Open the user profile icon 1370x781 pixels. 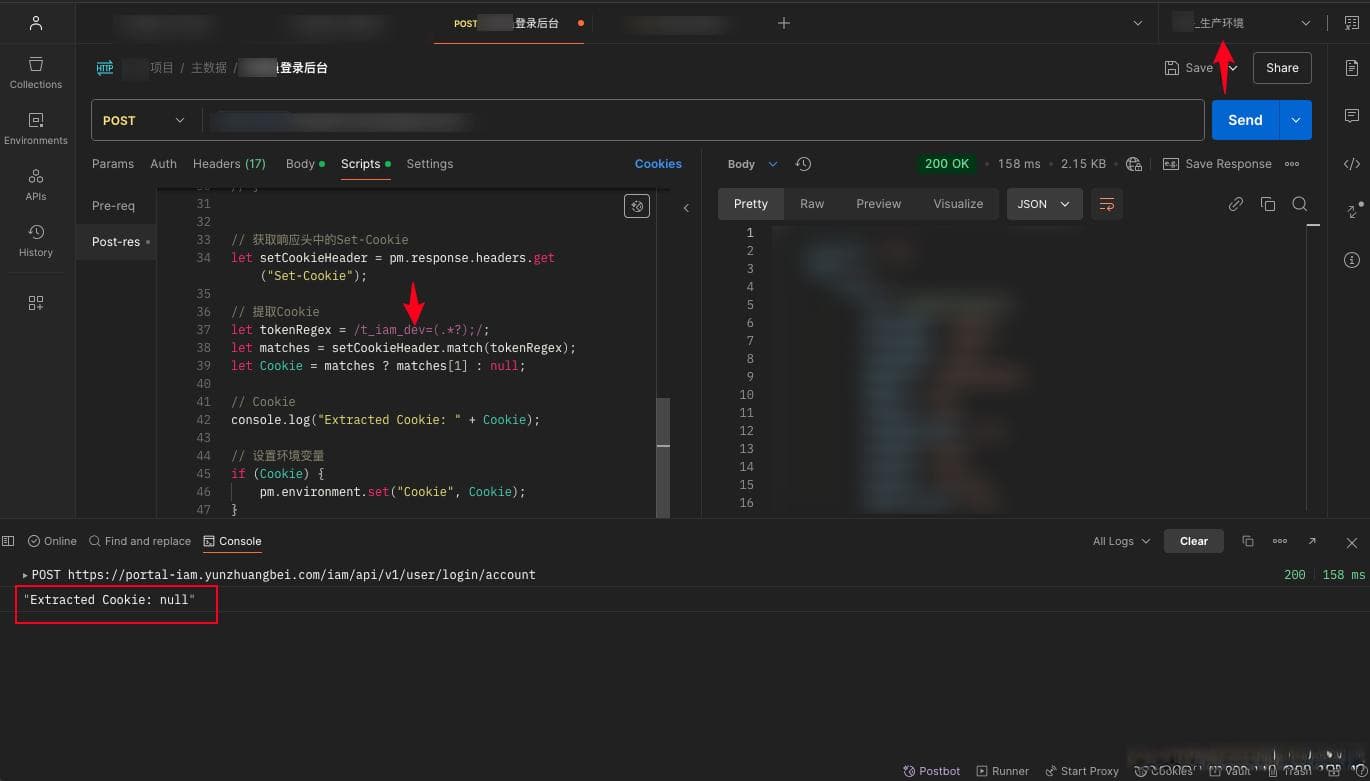coord(36,22)
